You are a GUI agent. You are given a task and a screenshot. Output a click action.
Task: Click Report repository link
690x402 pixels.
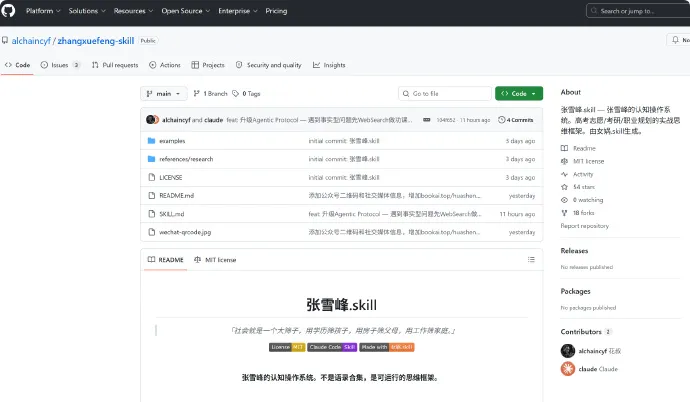click(x=584, y=226)
